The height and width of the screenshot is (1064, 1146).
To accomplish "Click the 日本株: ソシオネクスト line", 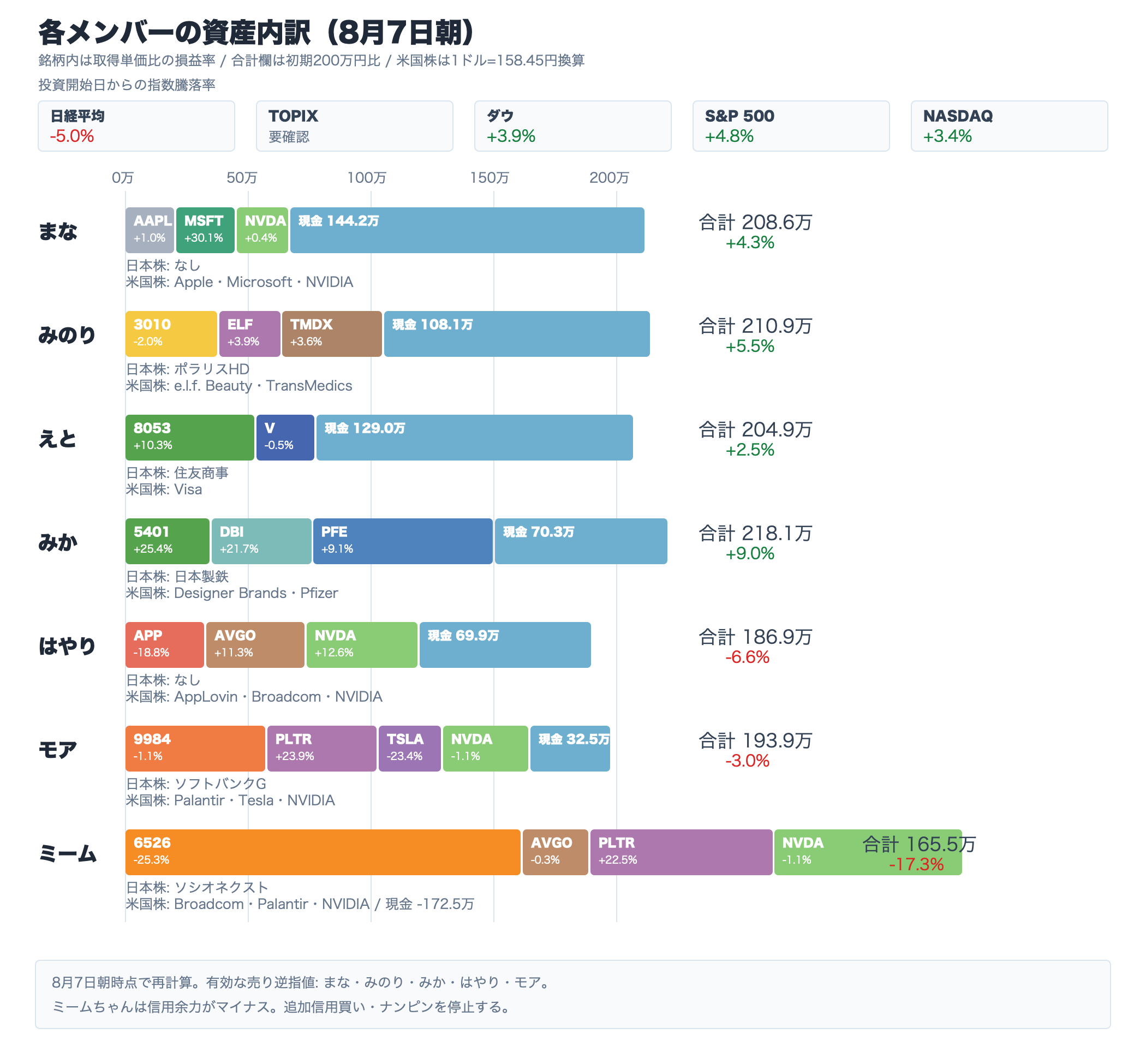I will pos(197,887).
